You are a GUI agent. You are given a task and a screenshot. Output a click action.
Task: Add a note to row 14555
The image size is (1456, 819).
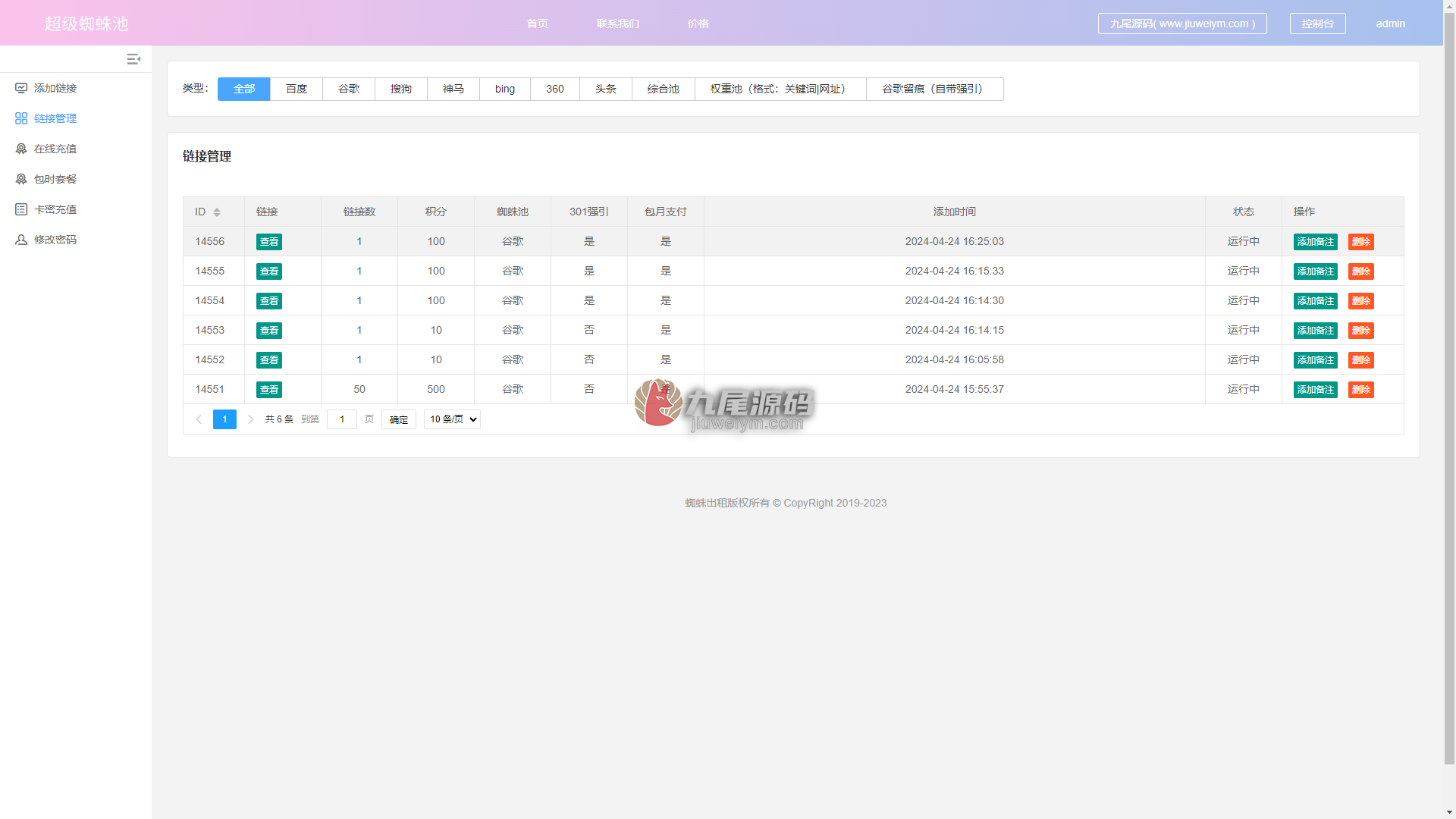pyautogui.click(x=1316, y=271)
